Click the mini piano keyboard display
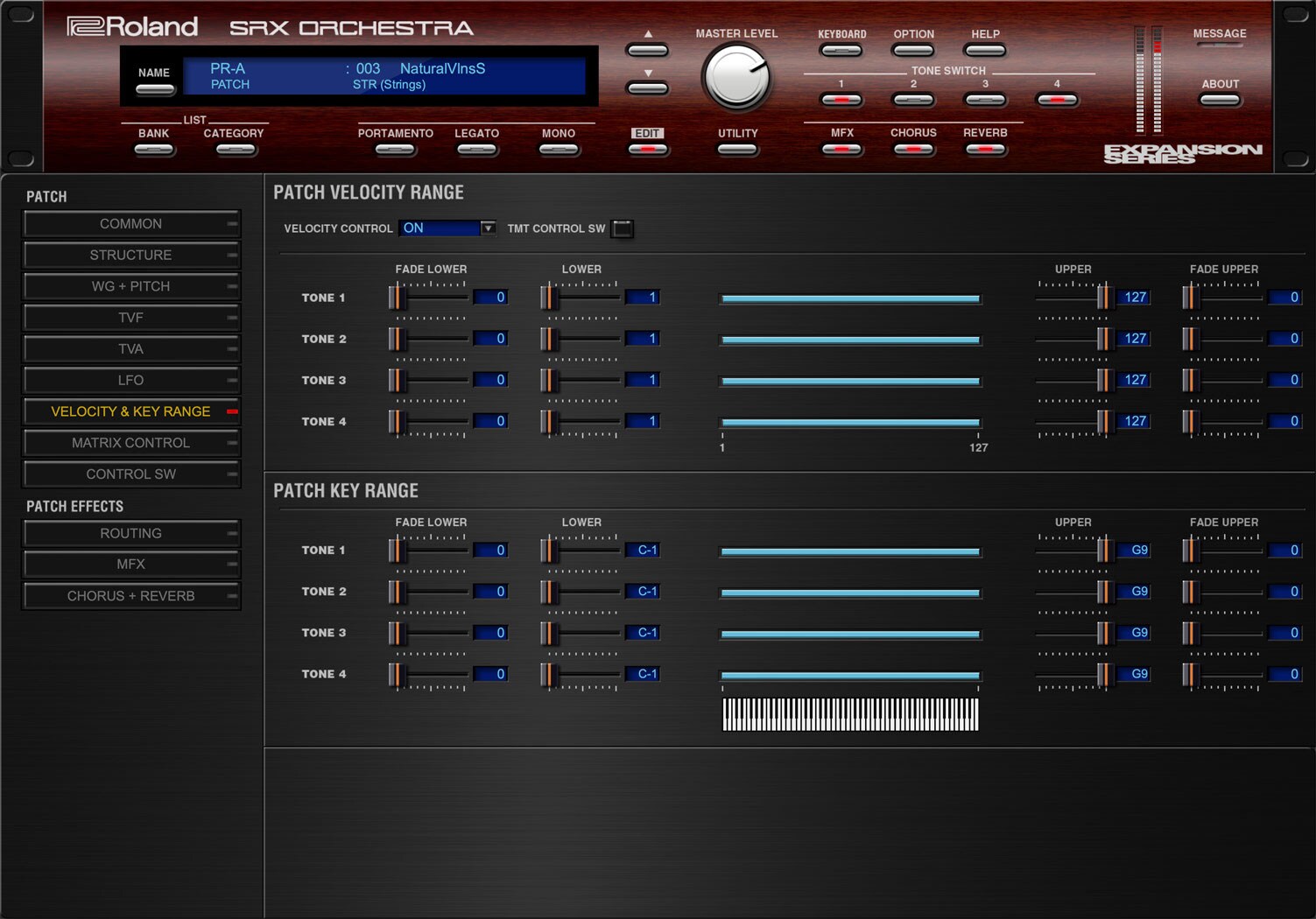1316x919 pixels. click(850, 714)
